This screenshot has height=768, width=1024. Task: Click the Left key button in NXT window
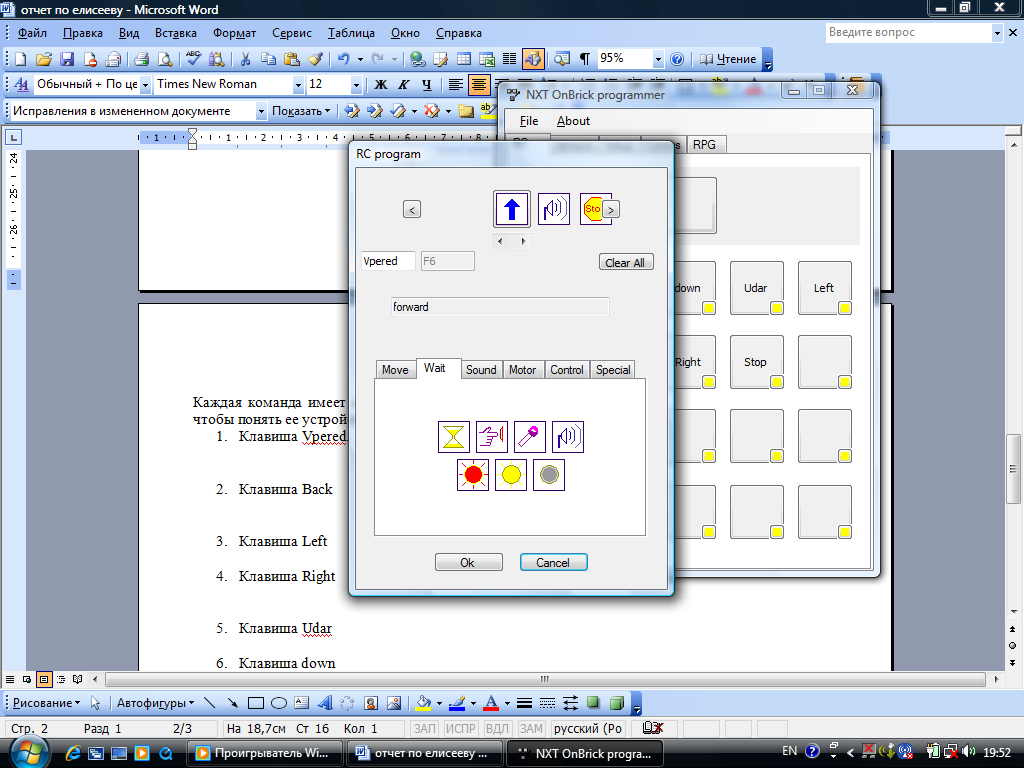point(825,288)
